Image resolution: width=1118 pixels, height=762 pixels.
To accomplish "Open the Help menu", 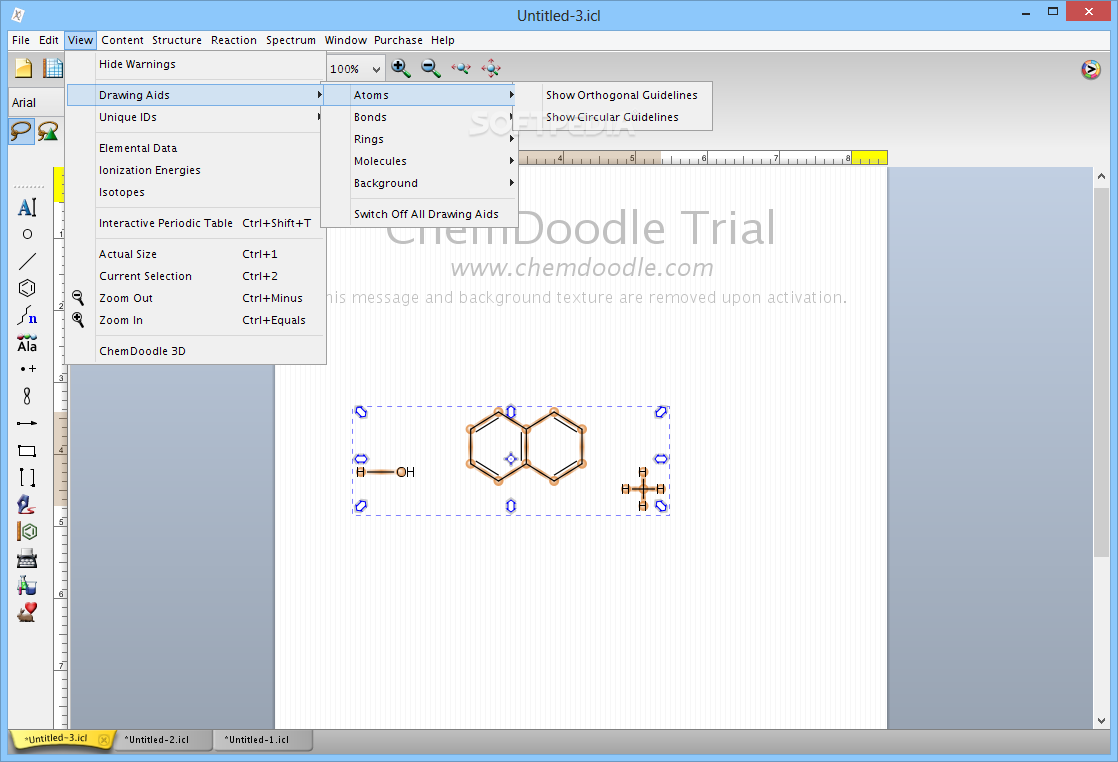I will pos(443,40).
